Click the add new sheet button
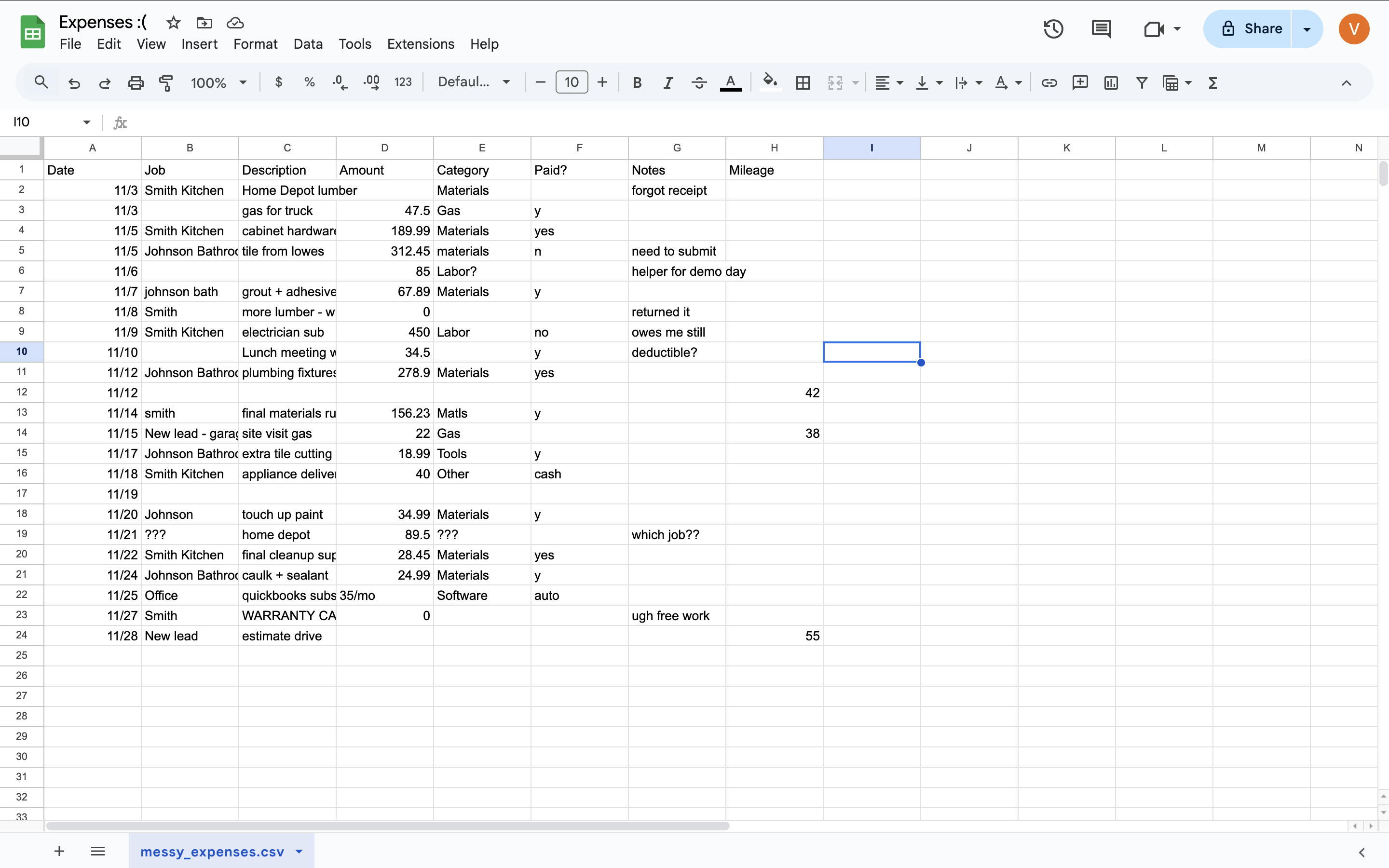 tap(59, 851)
